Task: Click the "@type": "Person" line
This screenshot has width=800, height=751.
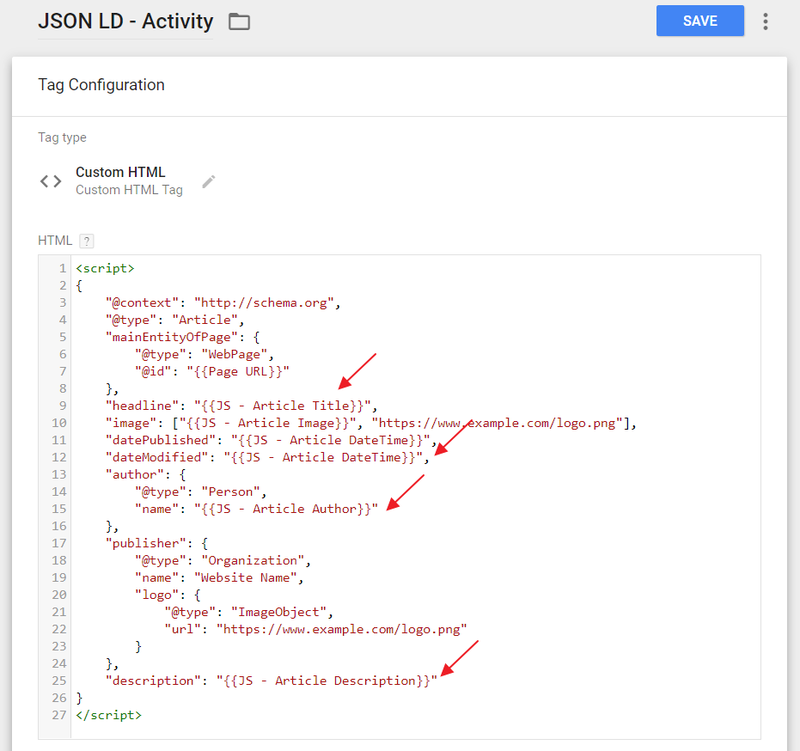Action: point(201,492)
